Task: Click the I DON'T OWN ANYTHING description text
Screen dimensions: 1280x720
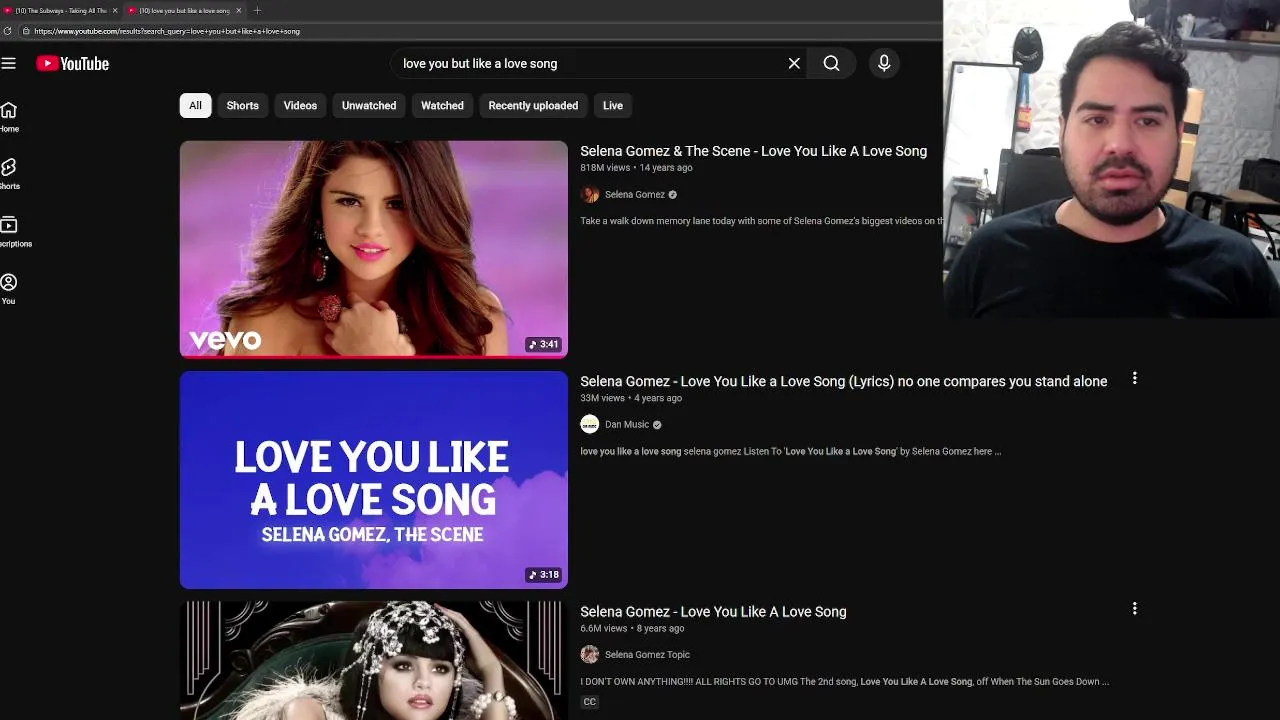Action: 844,681
